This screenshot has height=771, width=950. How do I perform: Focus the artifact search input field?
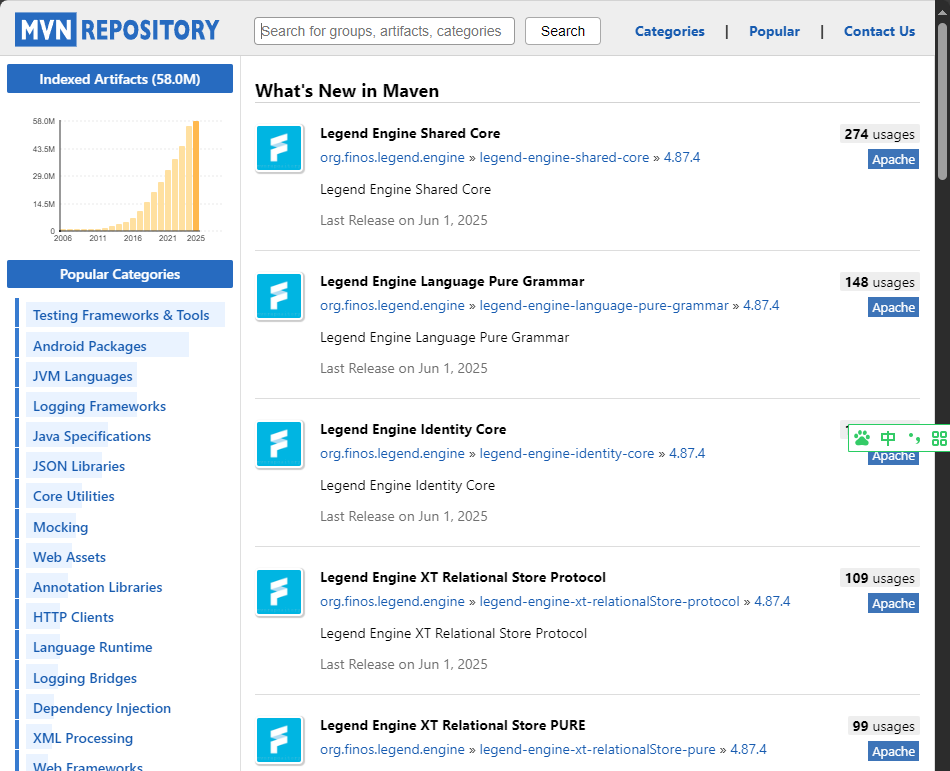point(384,31)
